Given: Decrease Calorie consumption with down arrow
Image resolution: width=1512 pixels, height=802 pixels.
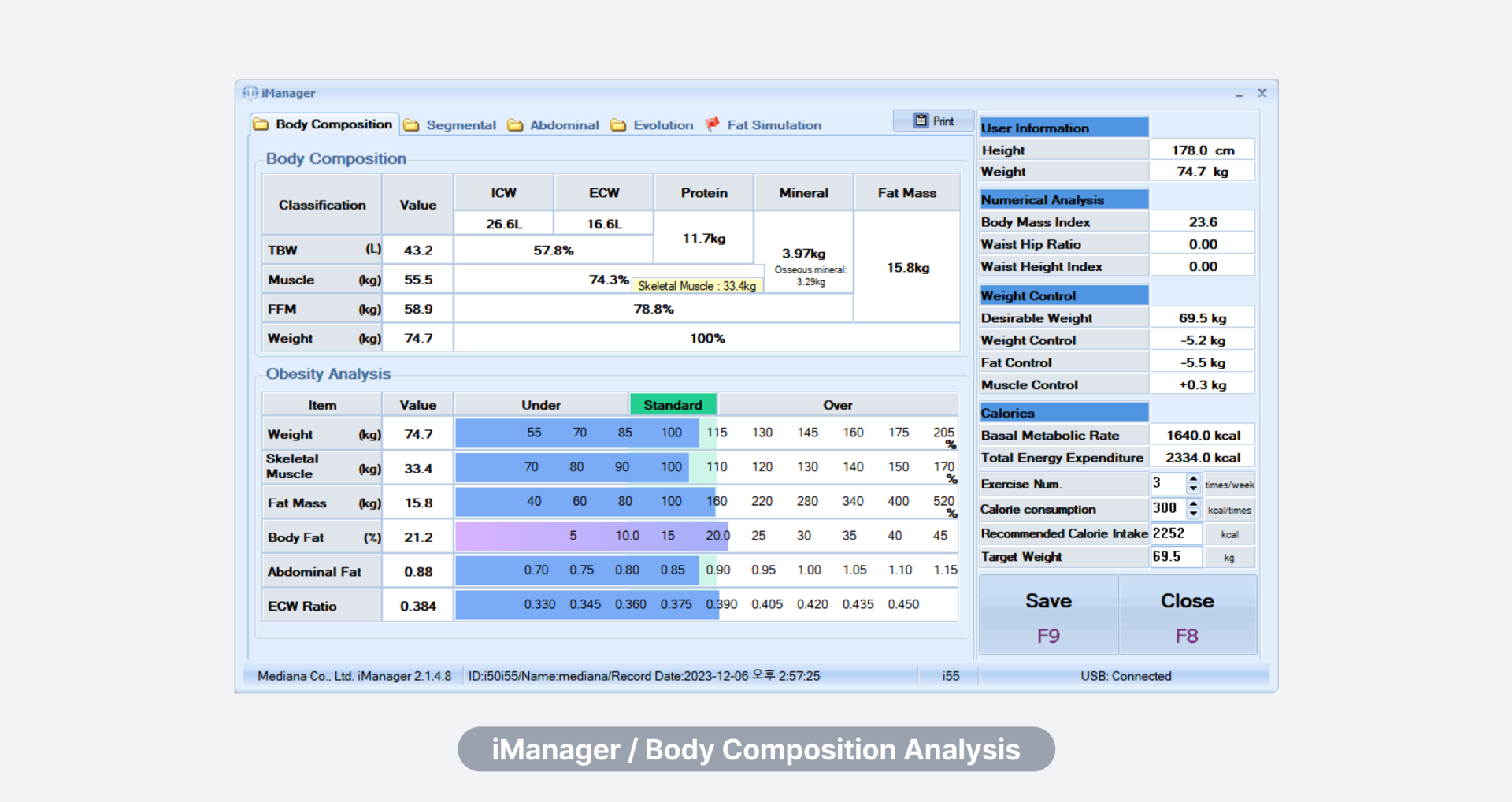Looking at the screenshot, I should [x=1193, y=514].
